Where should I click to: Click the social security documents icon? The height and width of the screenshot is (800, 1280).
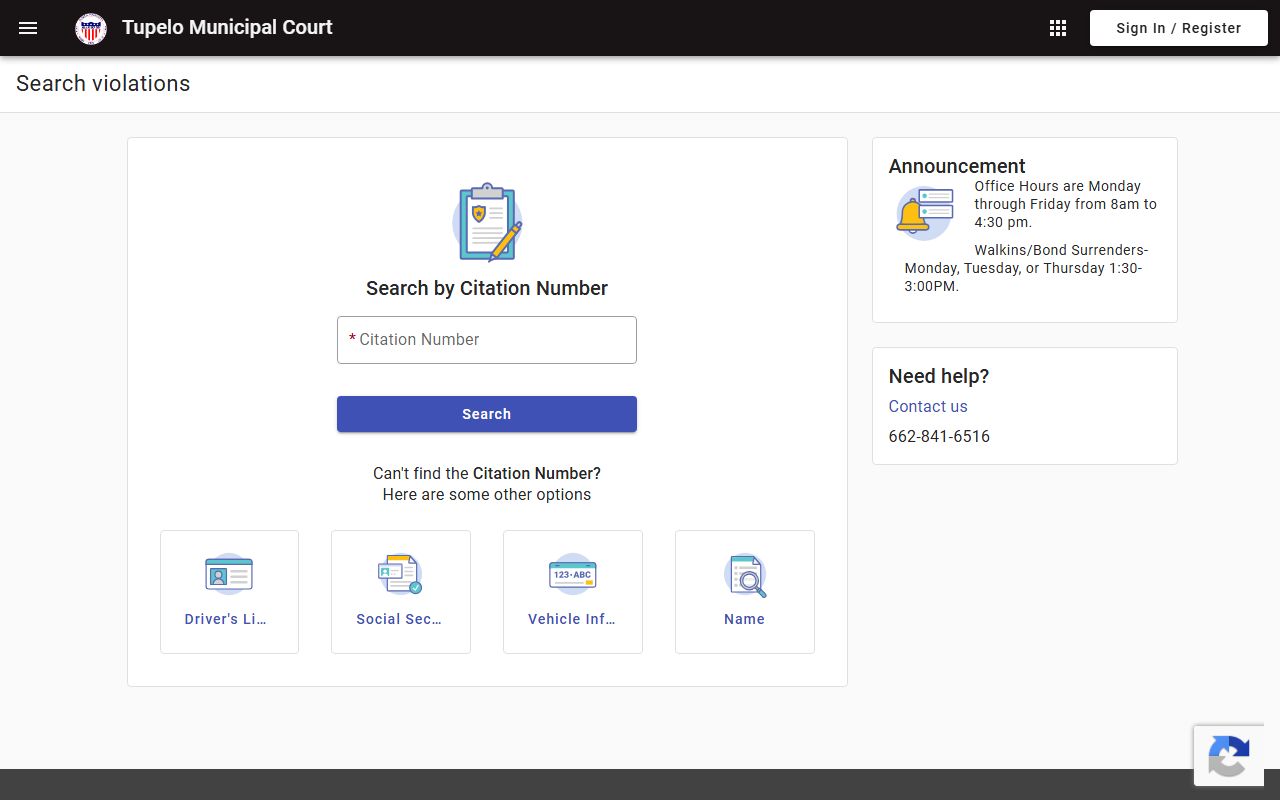click(401, 575)
